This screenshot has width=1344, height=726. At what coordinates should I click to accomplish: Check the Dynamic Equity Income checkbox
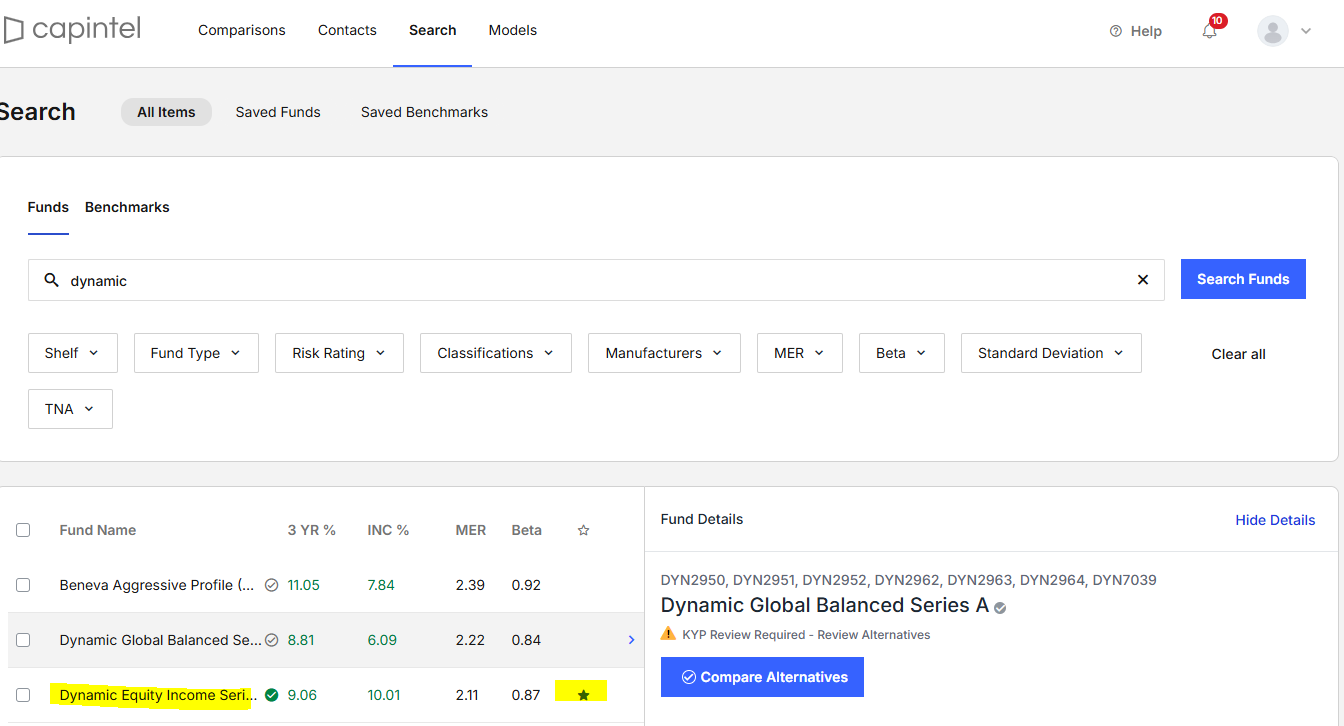(23, 694)
